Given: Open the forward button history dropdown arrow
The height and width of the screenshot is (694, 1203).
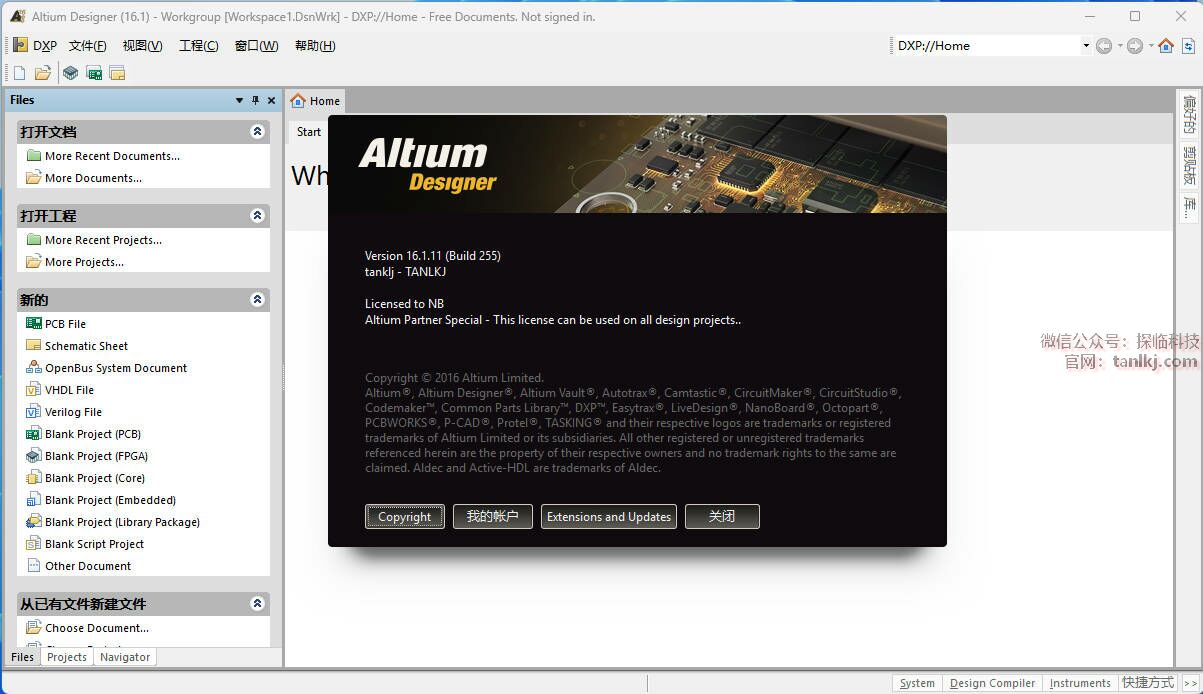Looking at the screenshot, I should click(x=1151, y=45).
